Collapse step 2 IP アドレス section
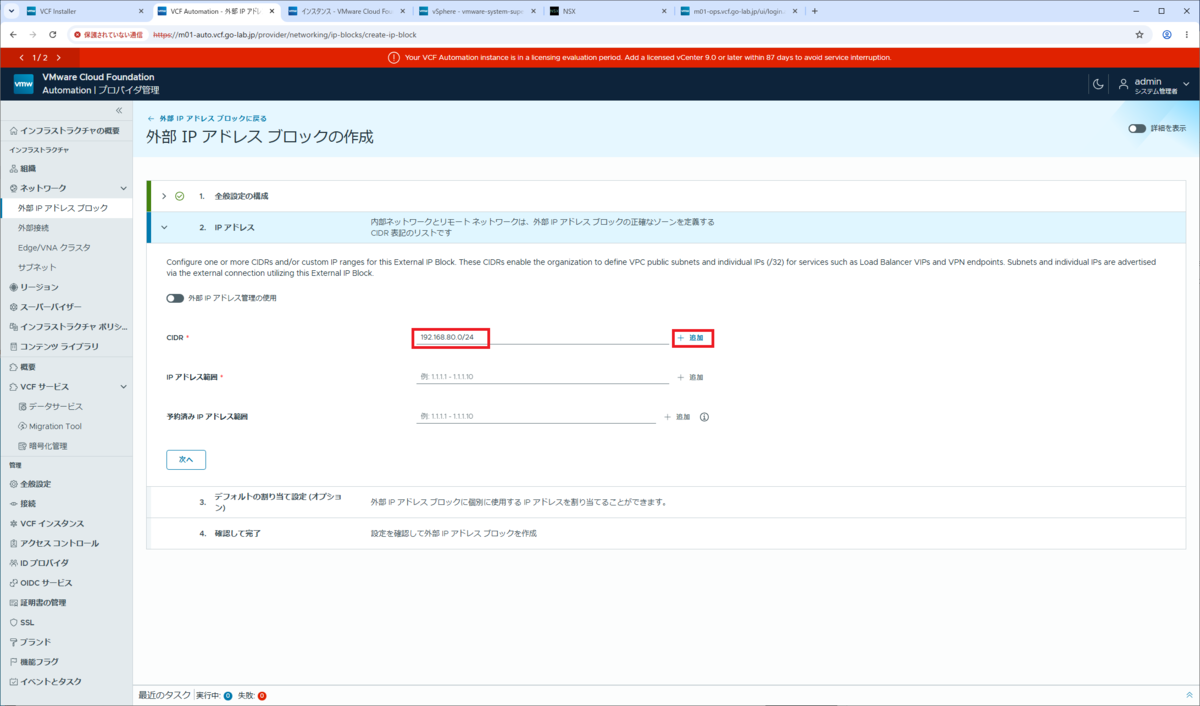 pos(164,227)
